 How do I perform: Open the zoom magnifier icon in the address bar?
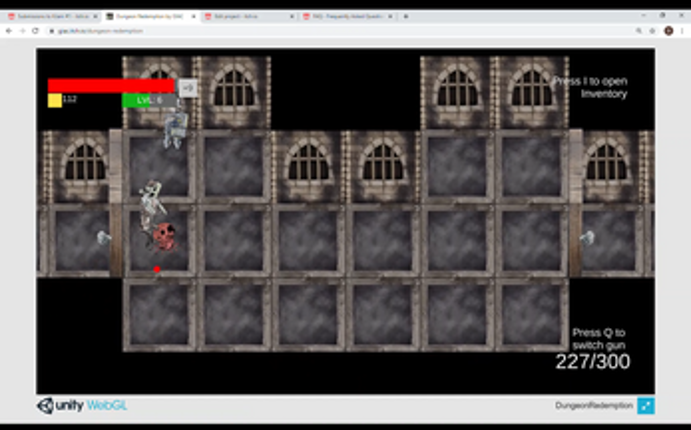[639, 31]
